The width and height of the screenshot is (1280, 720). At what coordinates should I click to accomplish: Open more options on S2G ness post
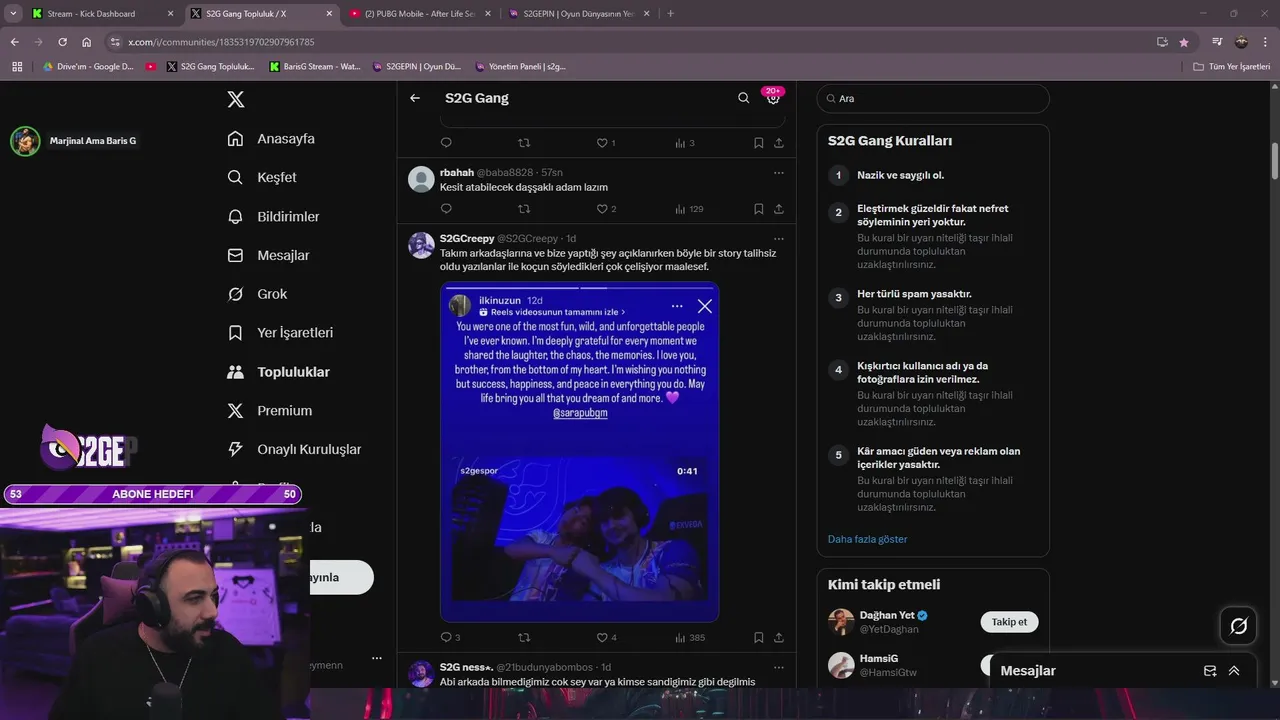point(778,667)
